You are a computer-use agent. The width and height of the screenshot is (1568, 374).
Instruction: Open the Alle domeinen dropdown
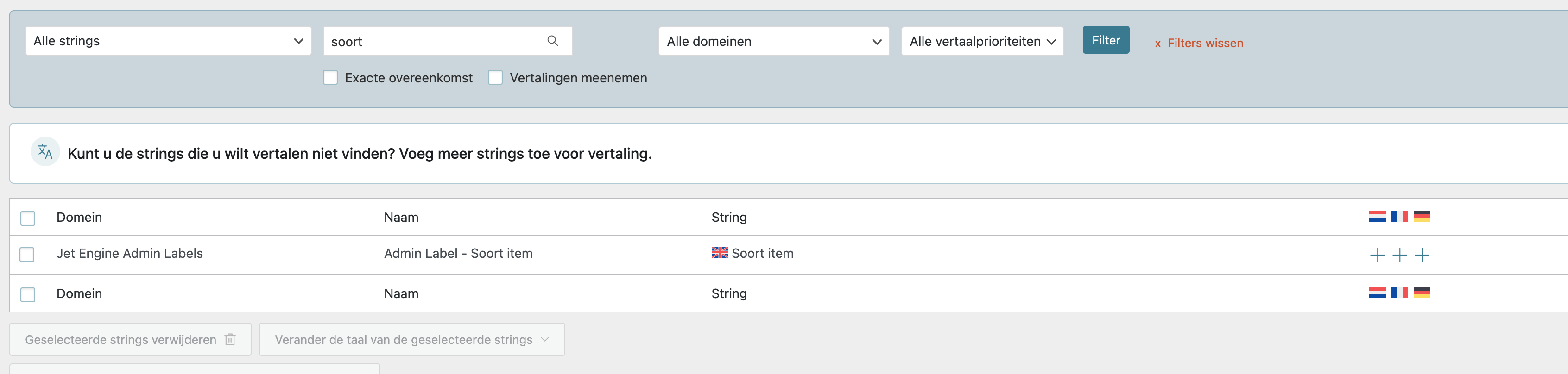(x=774, y=41)
